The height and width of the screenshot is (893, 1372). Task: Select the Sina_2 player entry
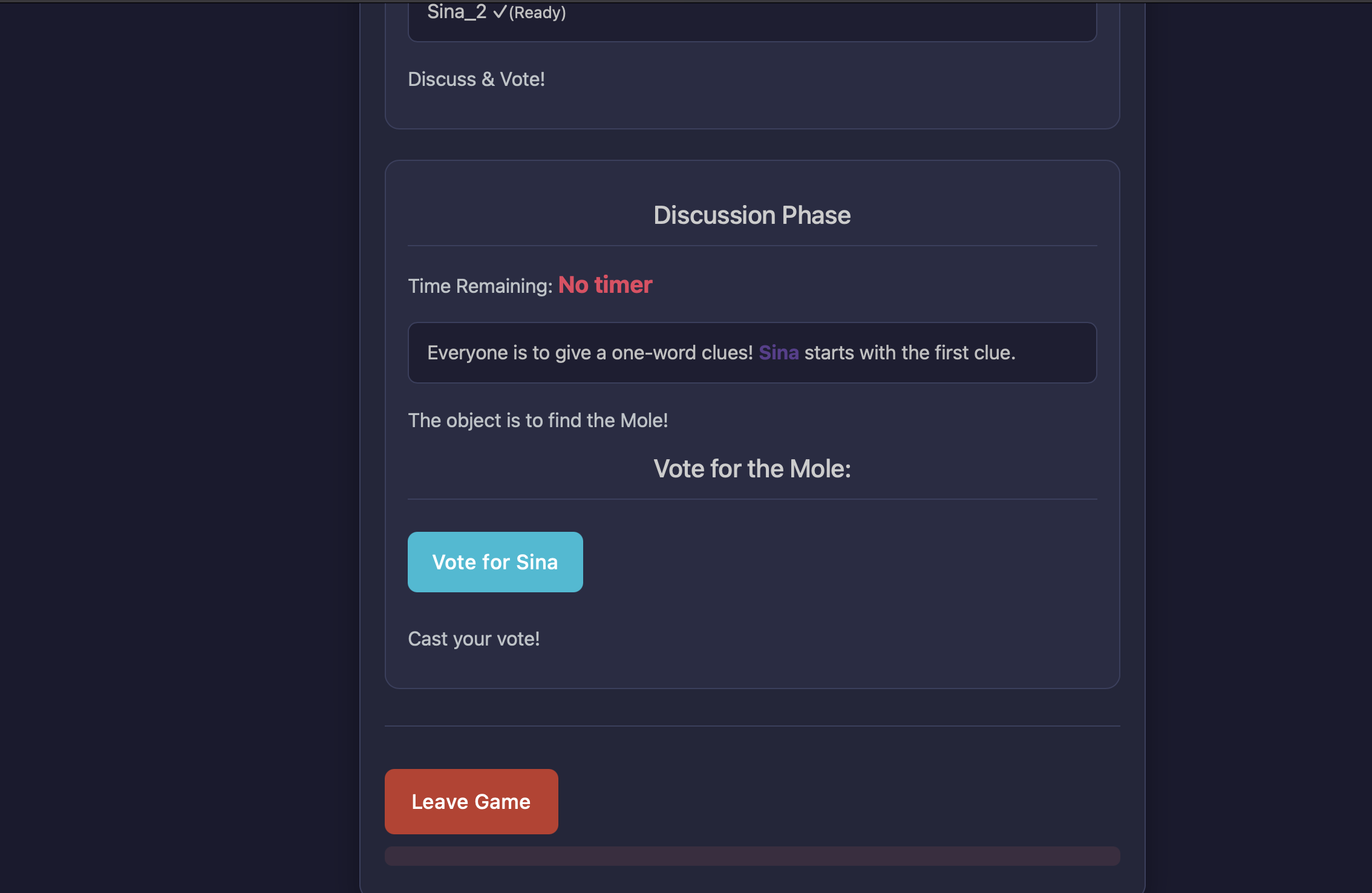457,12
